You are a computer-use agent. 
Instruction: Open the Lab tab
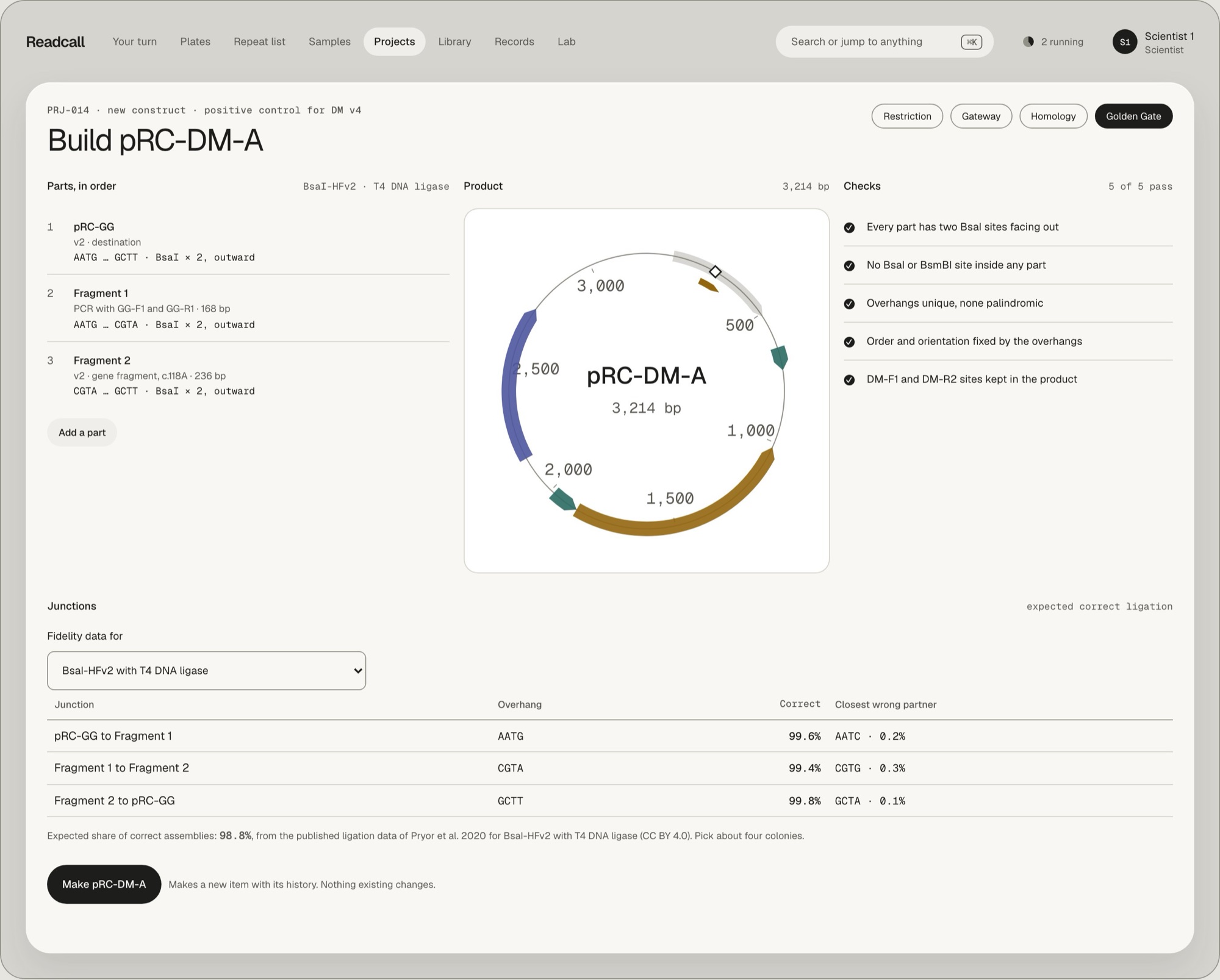pyautogui.click(x=566, y=41)
